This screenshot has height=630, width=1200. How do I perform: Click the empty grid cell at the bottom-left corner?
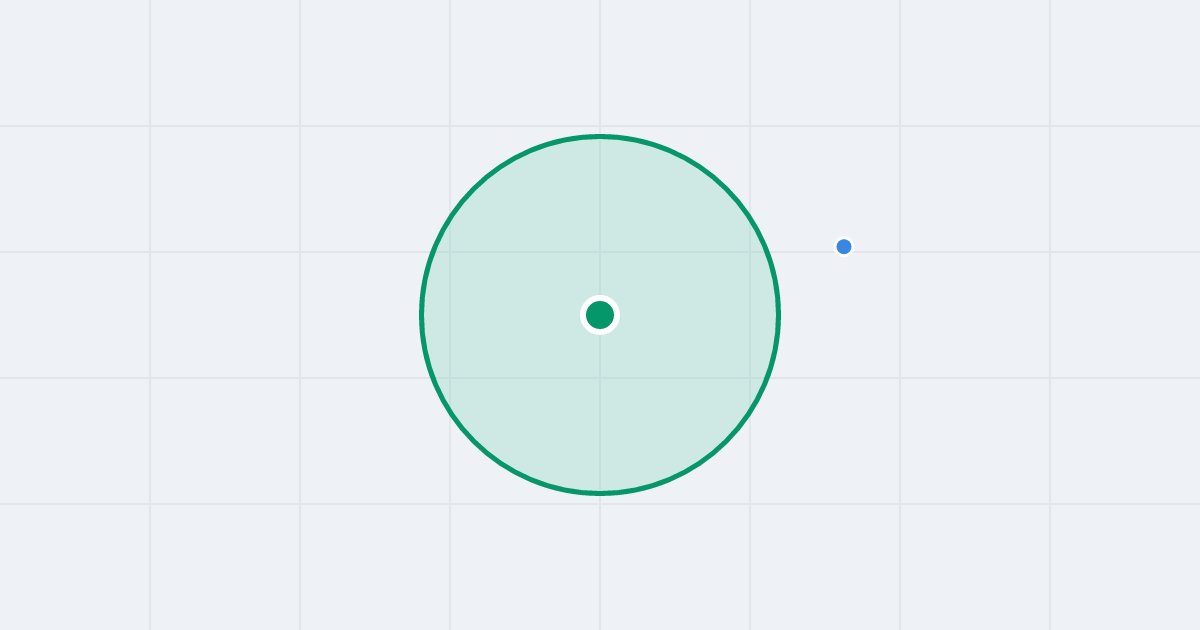point(75,567)
